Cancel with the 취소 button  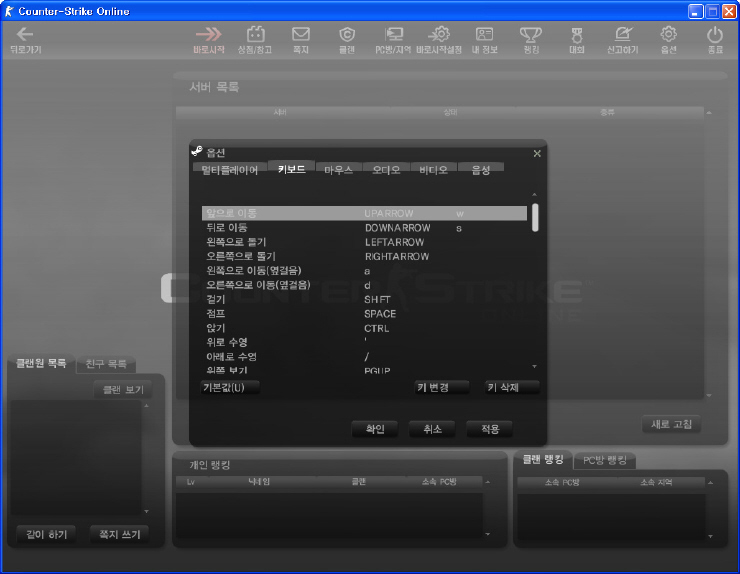click(432, 429)
